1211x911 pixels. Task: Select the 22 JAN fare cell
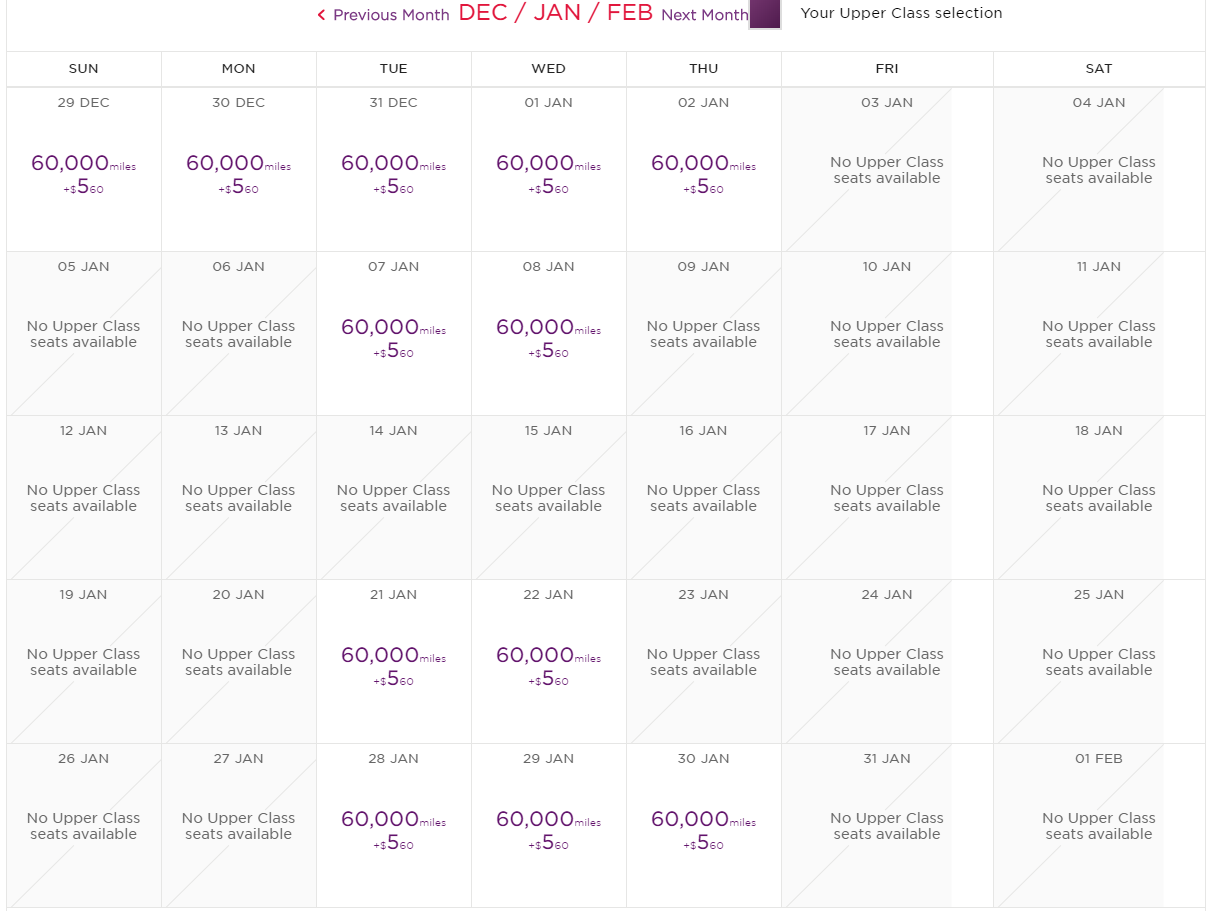548,662
